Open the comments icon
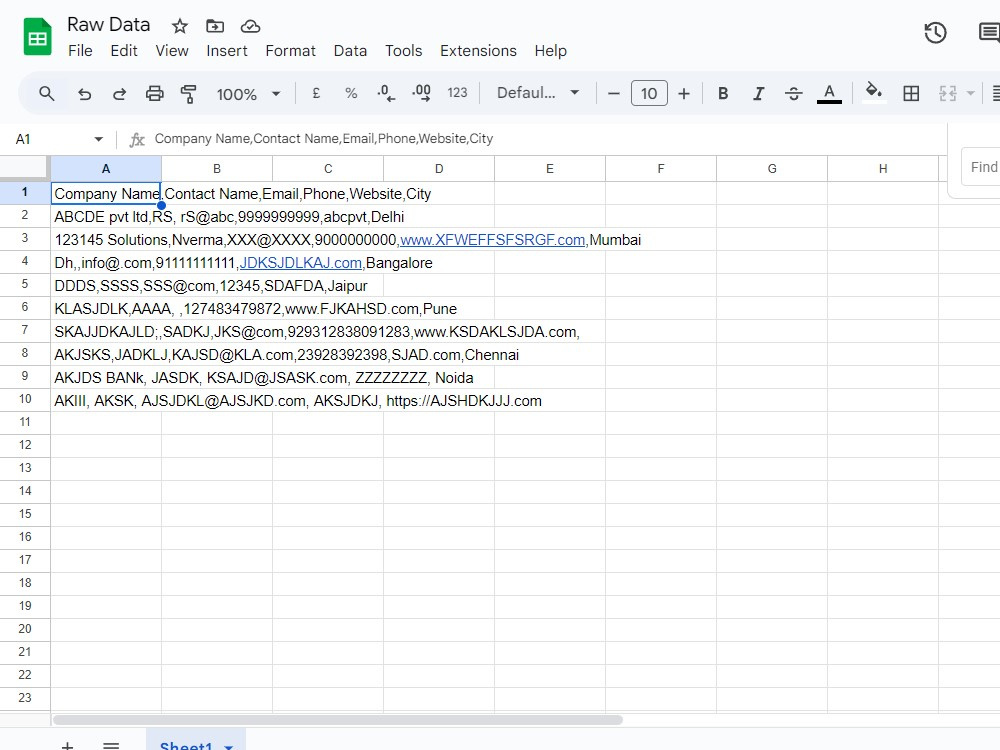The height and width of the screenshot is (750, 1000). (989, 33)
